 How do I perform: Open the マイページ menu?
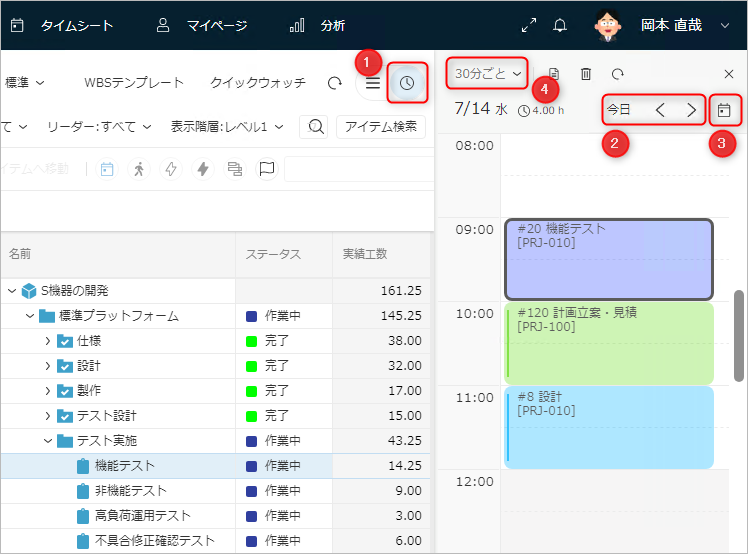(202, 25)
